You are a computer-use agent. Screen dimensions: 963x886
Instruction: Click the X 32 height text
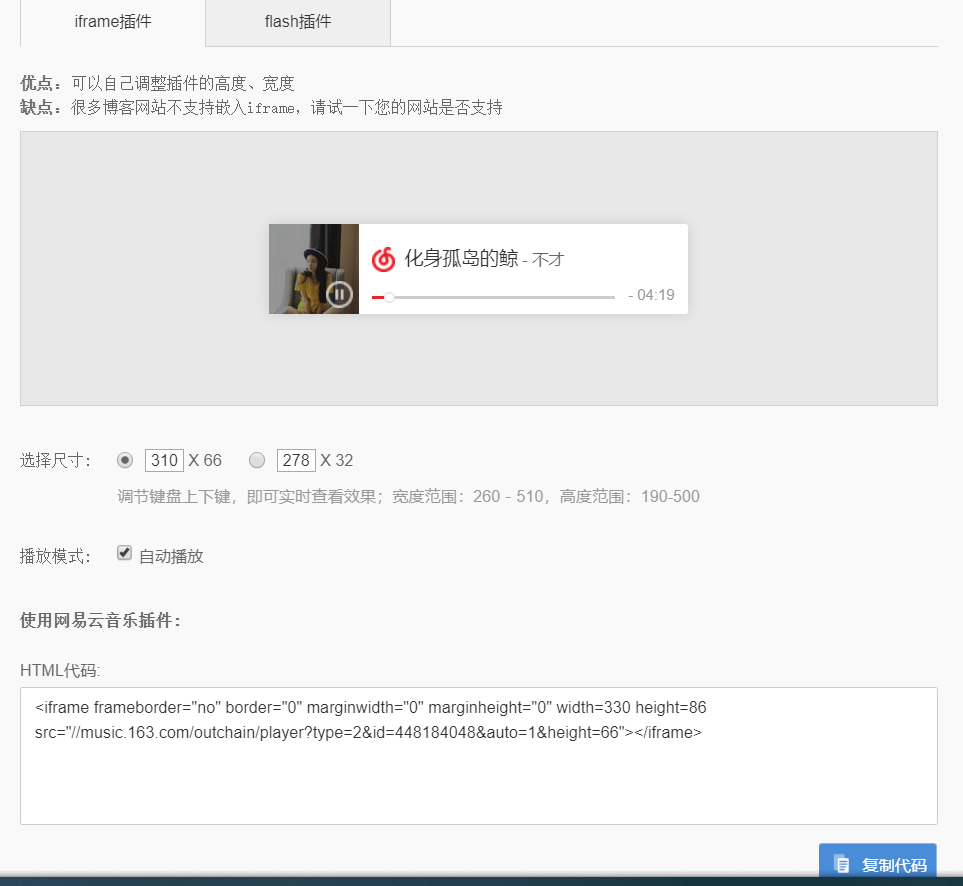click(337, 460)
